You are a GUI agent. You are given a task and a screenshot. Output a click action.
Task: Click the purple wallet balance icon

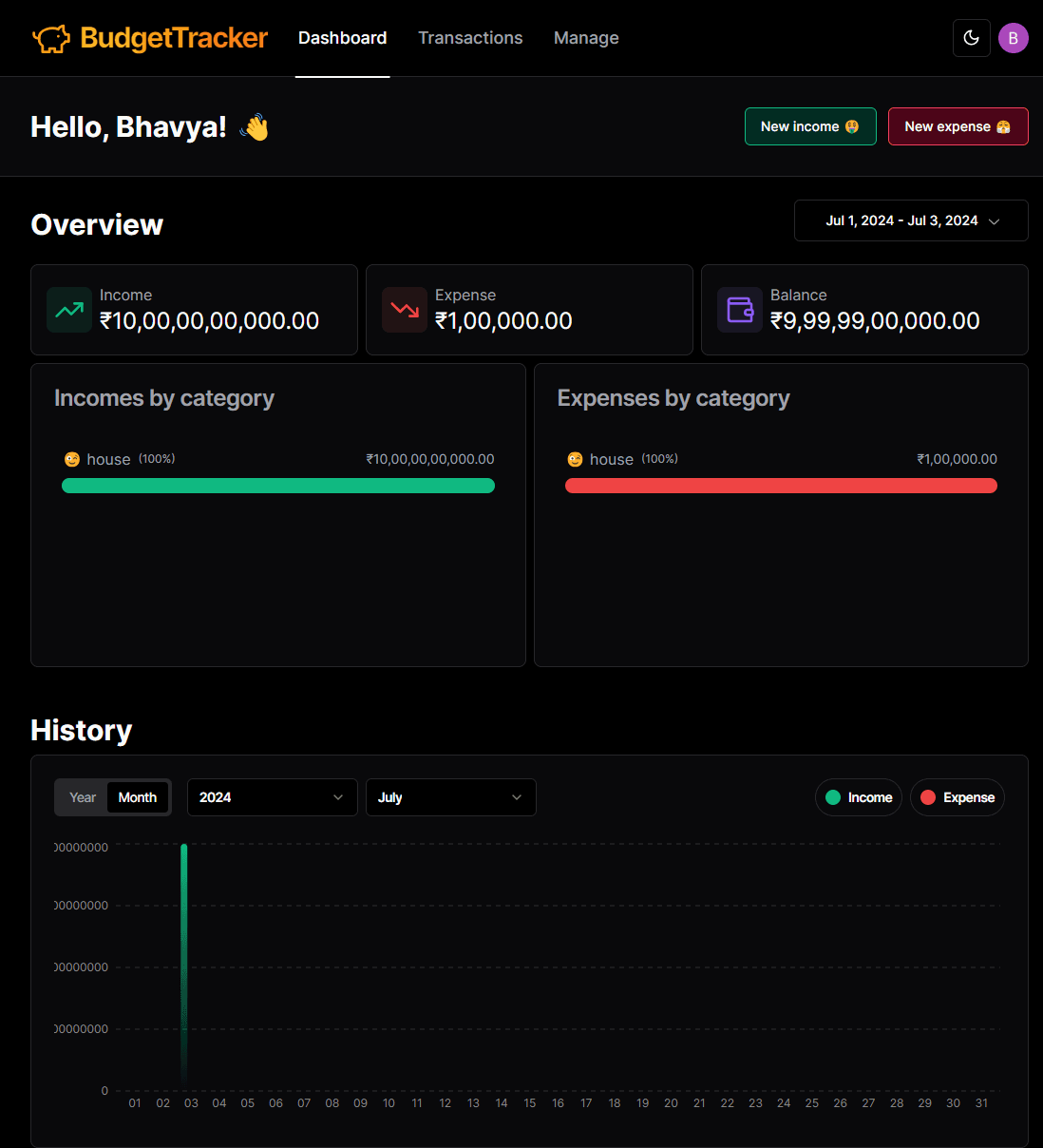(739, 310)
